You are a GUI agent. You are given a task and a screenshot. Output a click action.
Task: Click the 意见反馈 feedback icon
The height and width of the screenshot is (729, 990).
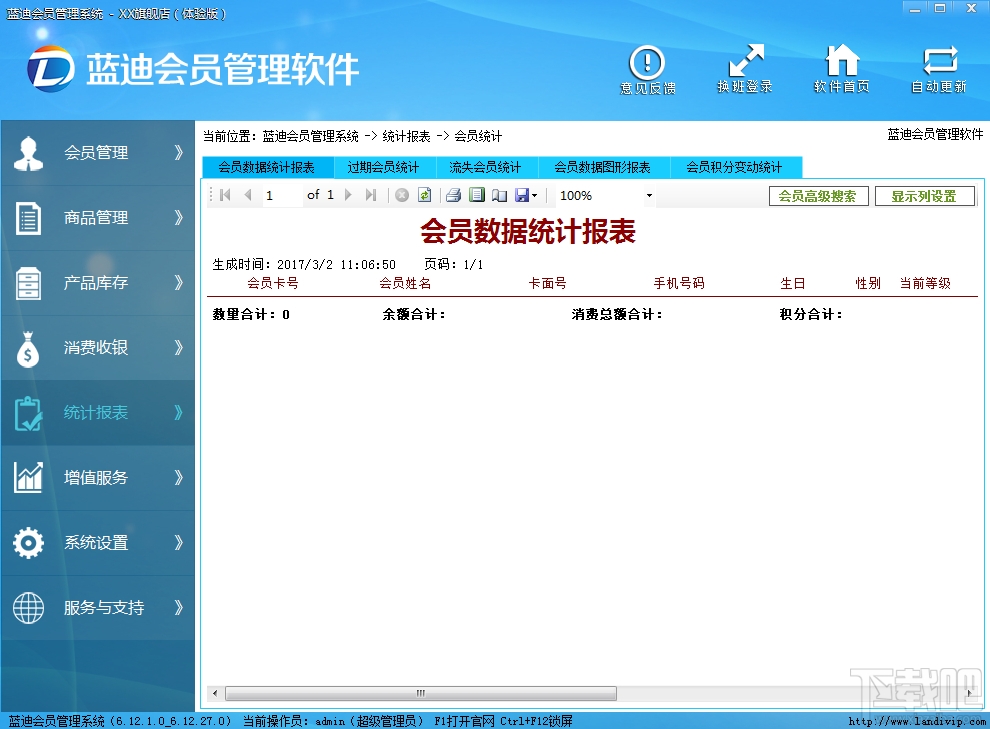pos(646,68)
